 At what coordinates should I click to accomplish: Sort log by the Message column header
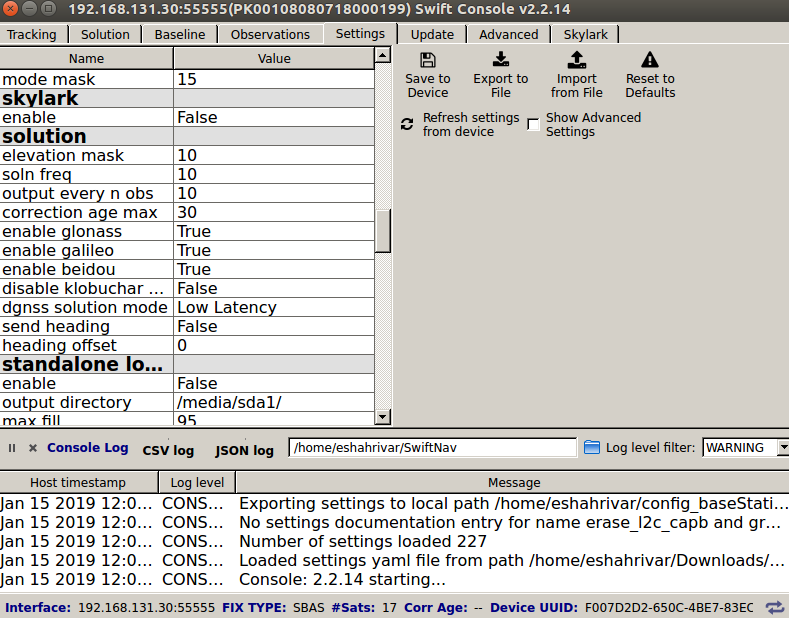coord(514,482)
